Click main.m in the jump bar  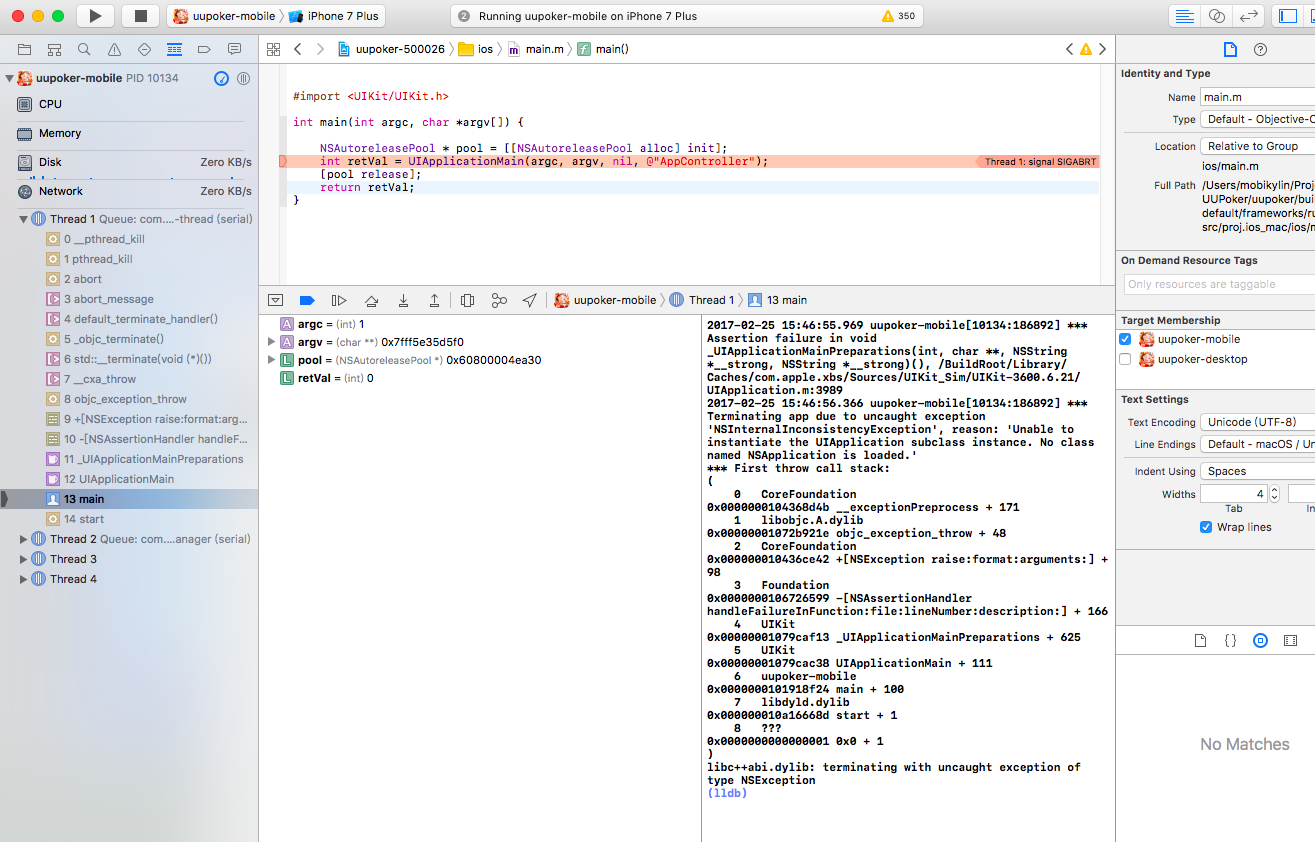[536, 49]
